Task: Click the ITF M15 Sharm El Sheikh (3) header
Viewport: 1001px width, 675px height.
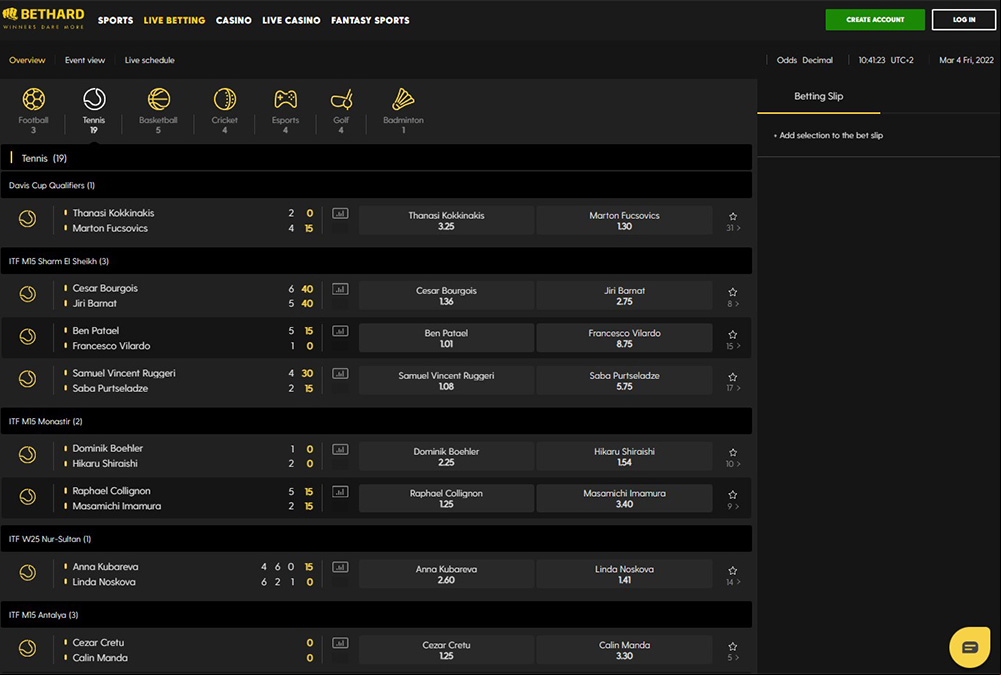Action: point(376,261)
